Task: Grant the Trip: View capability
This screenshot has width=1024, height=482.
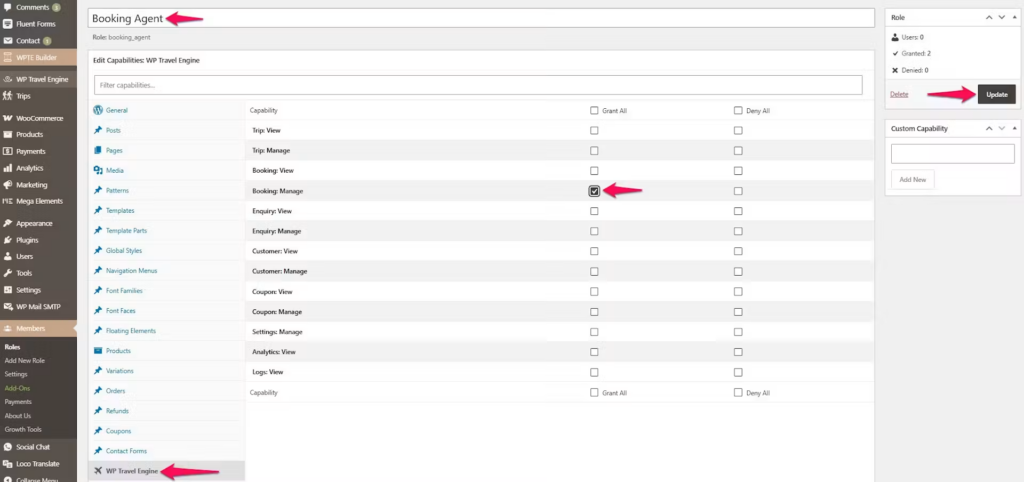Action: pos(594,131)
